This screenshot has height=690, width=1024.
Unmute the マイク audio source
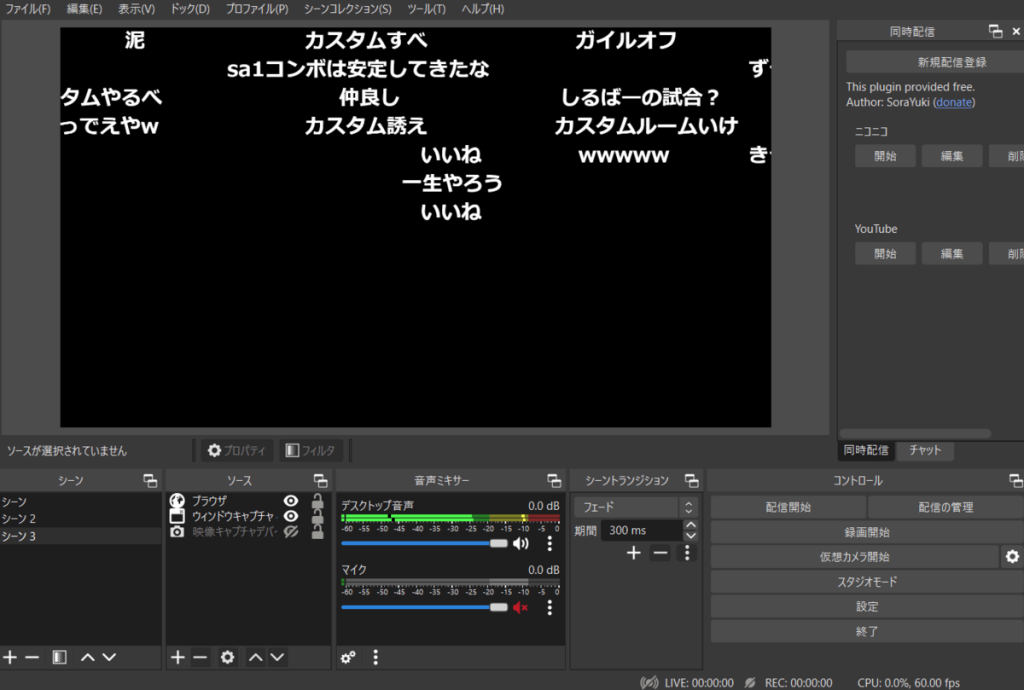[520, 607]
